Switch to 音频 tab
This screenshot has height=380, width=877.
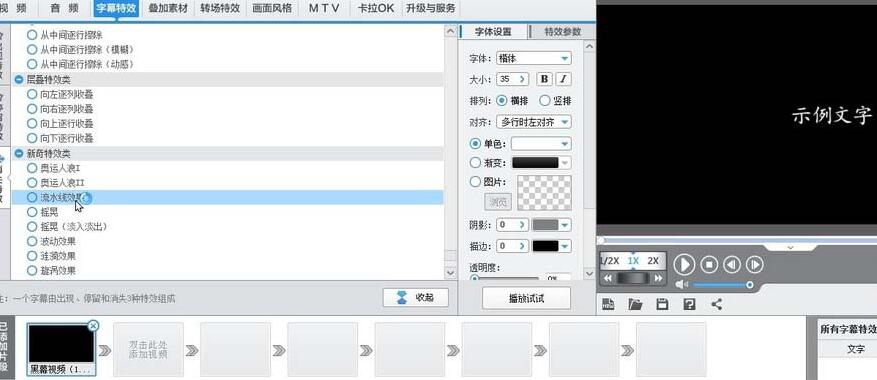pyautogui.click(x=64, y=8)
